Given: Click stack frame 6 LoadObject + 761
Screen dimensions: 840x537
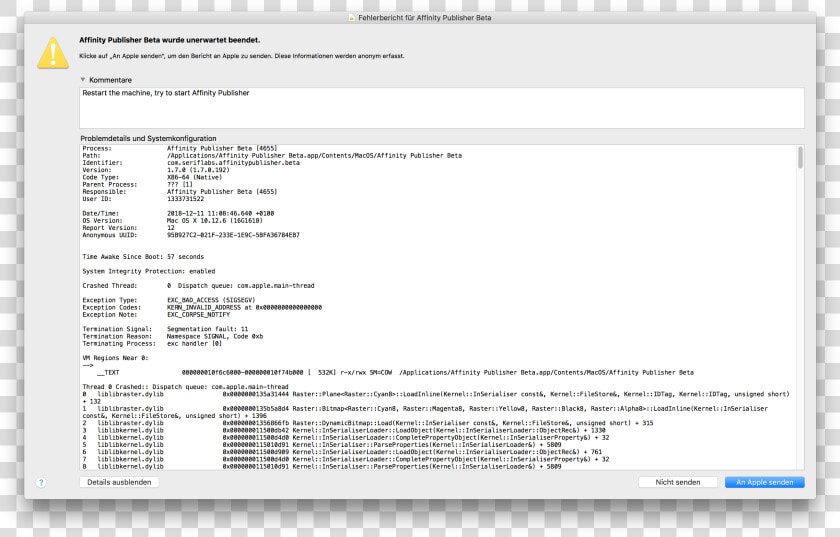Looking at the screenshot, I should 342,452.
